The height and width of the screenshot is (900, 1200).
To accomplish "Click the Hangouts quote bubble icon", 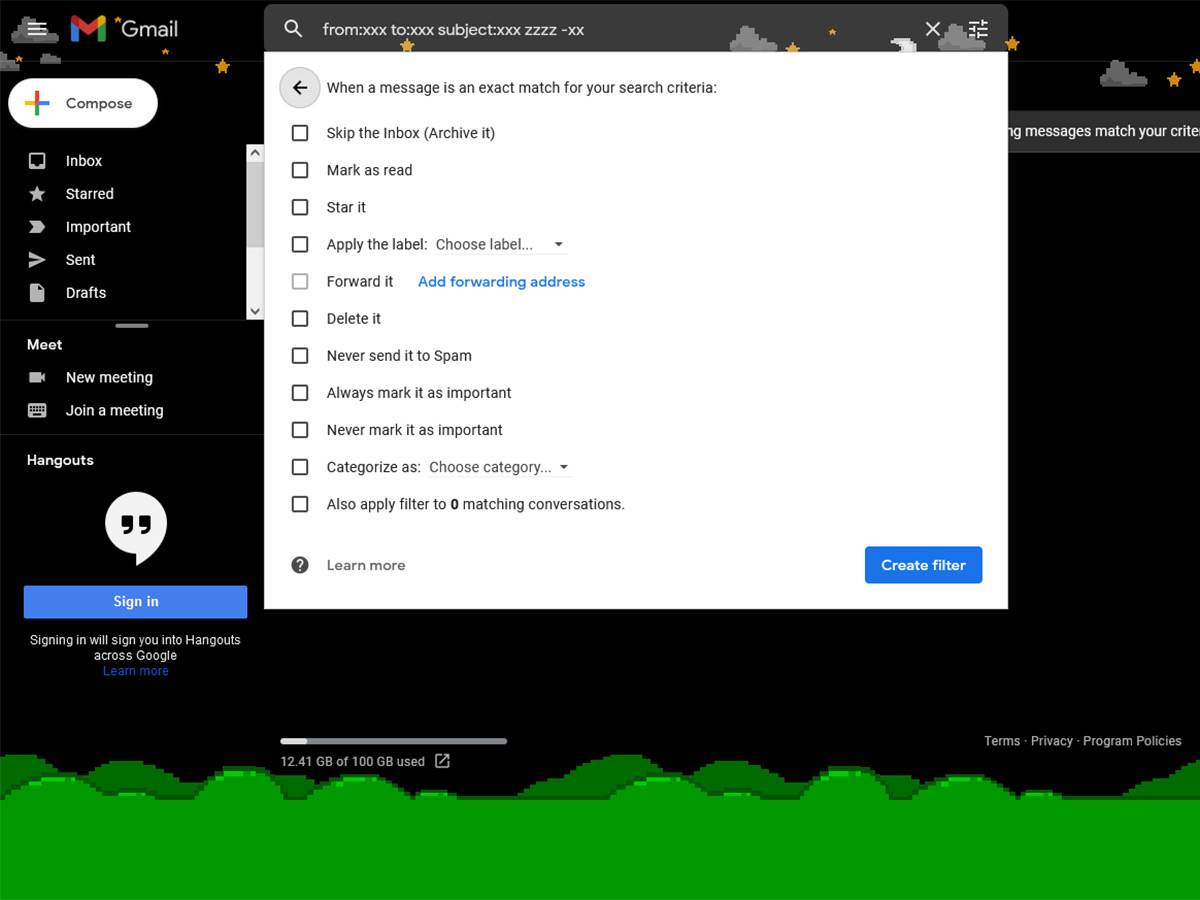I will [136, 527].
